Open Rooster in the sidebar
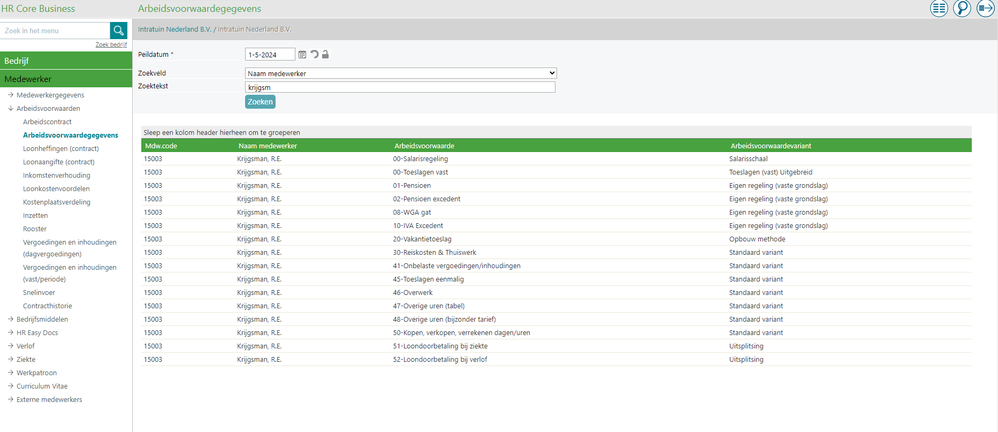This screenshot has height=432, width=998. coord(34,228)
